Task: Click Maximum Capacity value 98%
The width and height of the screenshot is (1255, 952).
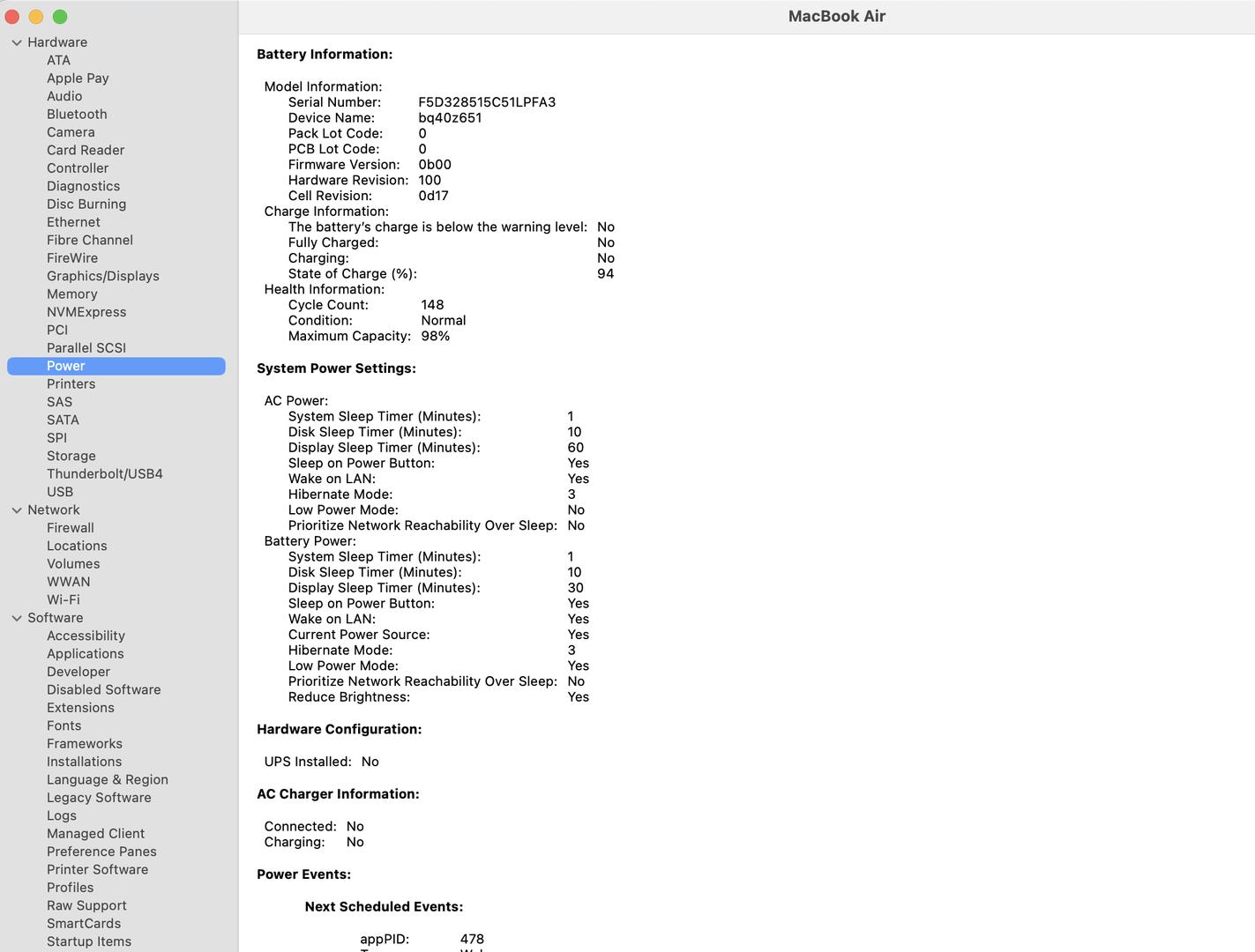Action: (435, 336)
